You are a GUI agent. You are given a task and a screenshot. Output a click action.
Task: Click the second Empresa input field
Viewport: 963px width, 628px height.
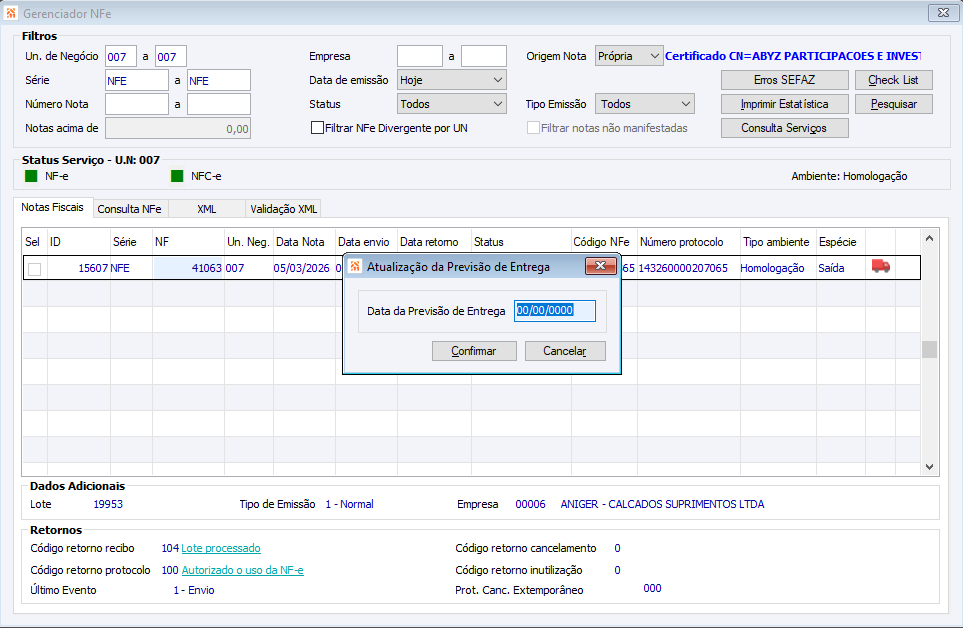[483, 56]
